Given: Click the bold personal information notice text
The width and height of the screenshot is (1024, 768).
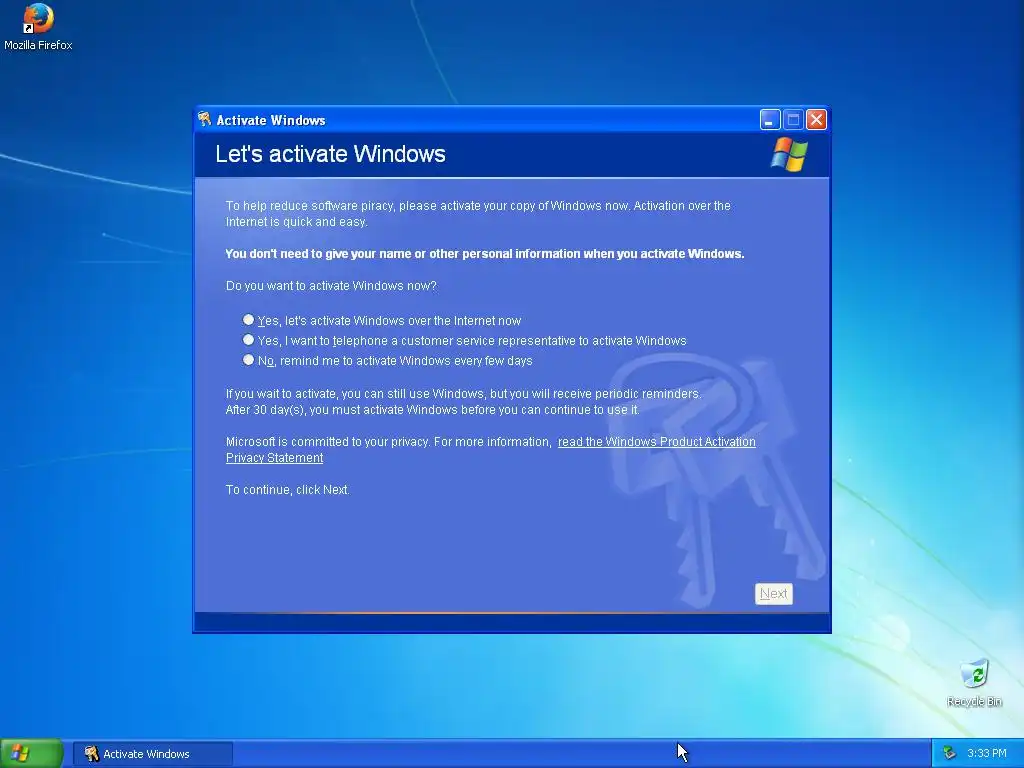Looking at the screenshot, I should pyautogui.click(x=485, y=254).
